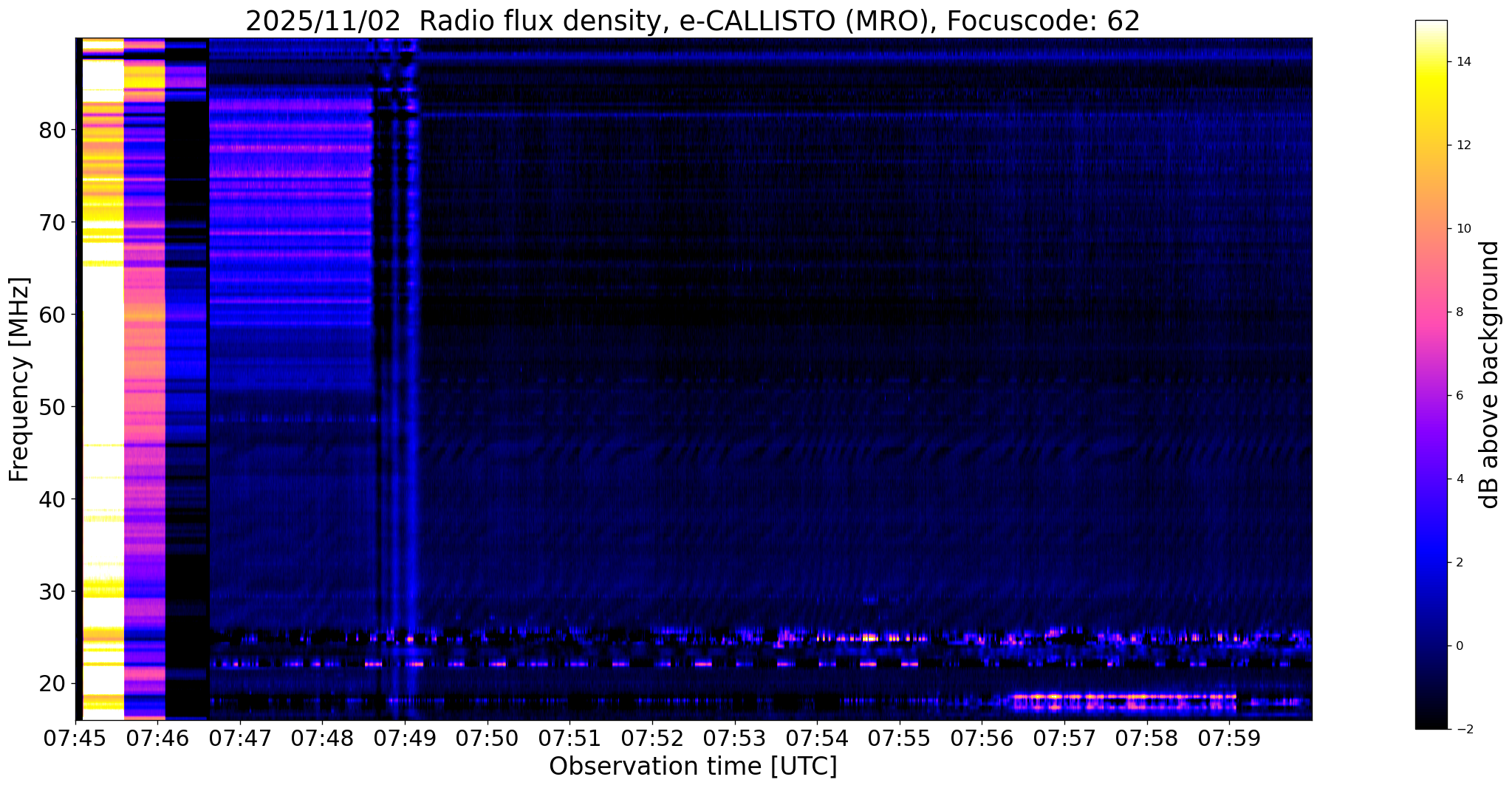
Task: Click the 07:53 time tick label
Action: tap(734, 738)
